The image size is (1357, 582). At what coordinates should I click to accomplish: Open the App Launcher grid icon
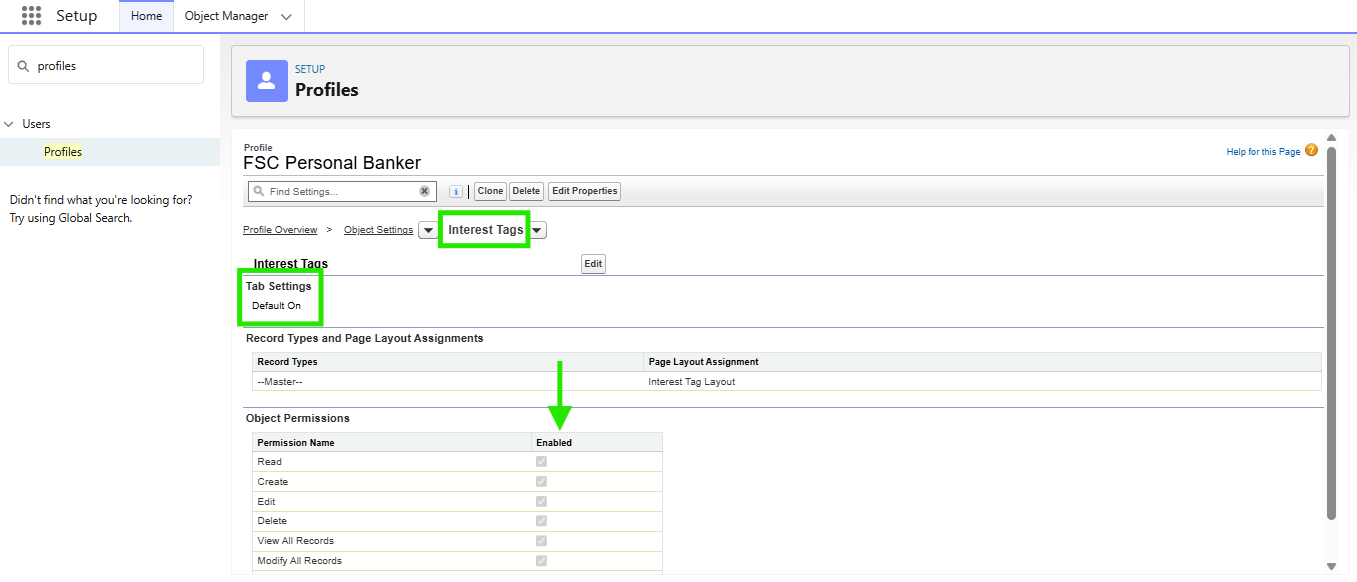point(31,16)
